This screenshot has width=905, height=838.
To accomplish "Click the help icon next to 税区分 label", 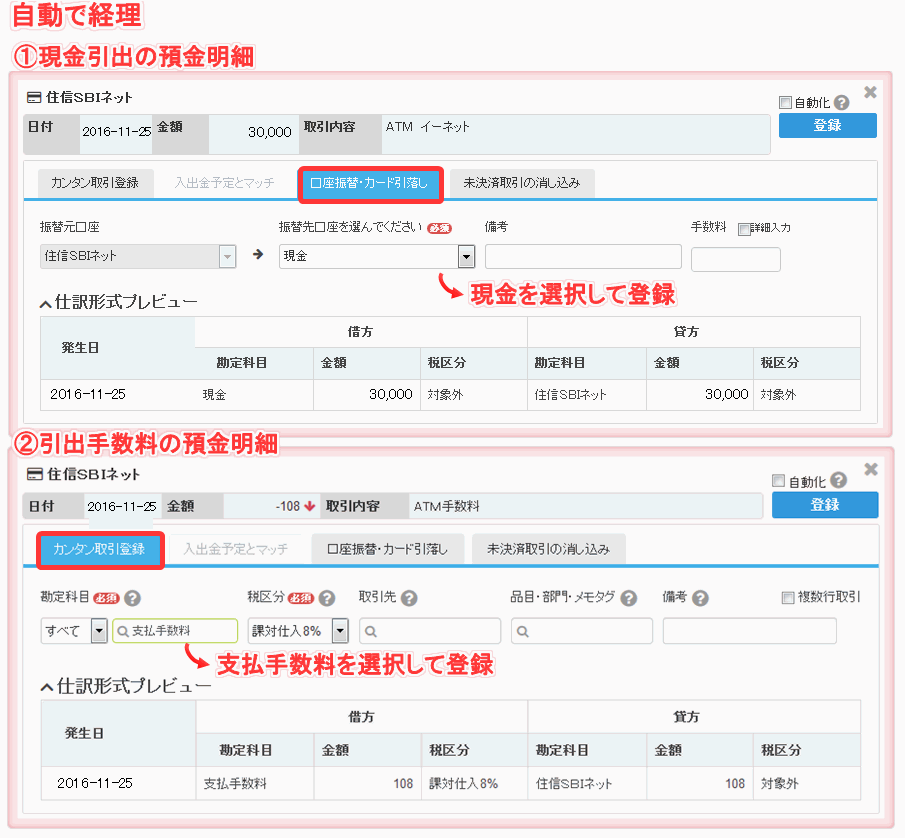I will (x=325, y=596).
